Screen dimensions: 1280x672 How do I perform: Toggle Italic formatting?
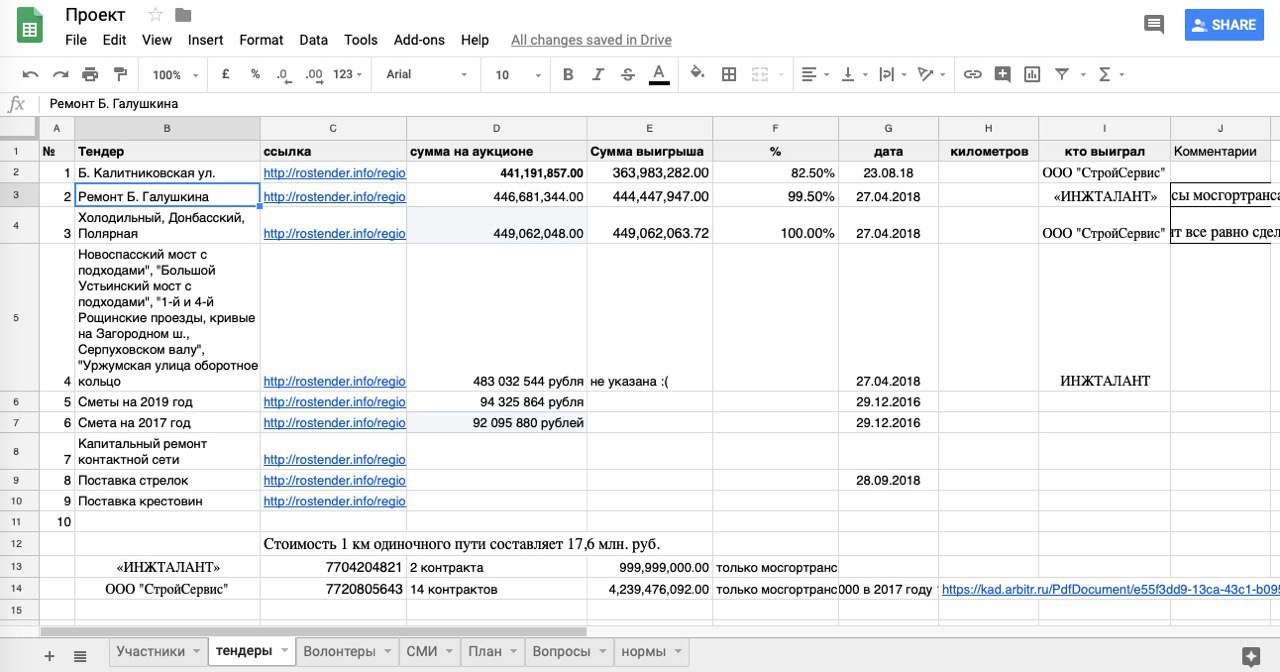598,74
